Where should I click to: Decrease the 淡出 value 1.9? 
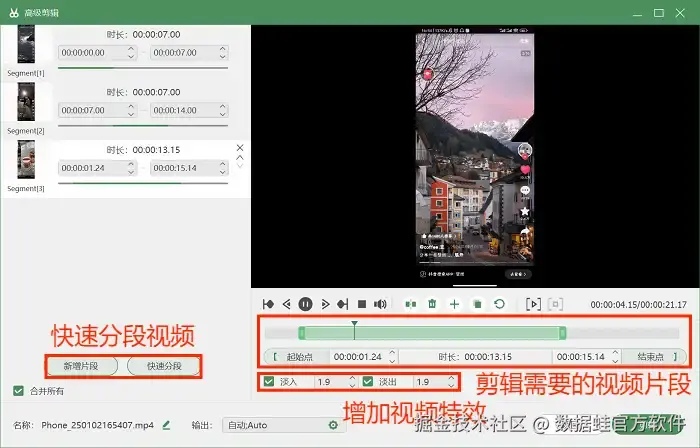451,386
